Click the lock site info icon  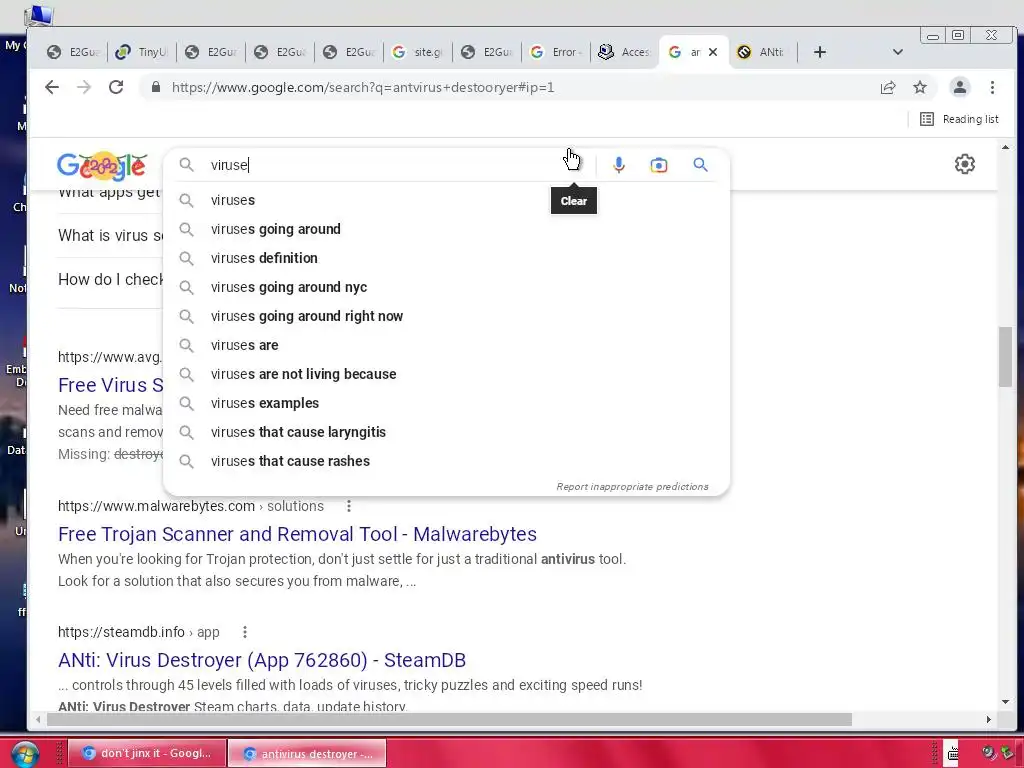click(x=155, y=87)
